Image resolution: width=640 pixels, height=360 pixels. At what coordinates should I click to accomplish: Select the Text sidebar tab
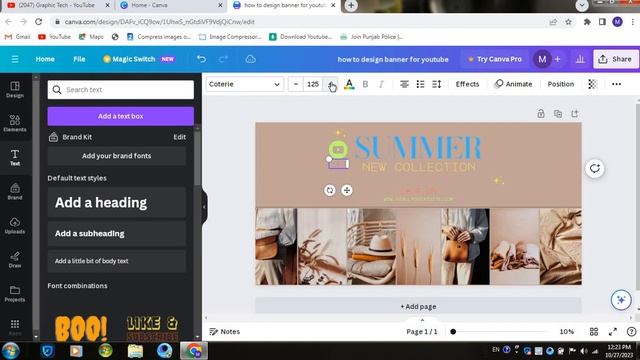[x=15, y=157]
